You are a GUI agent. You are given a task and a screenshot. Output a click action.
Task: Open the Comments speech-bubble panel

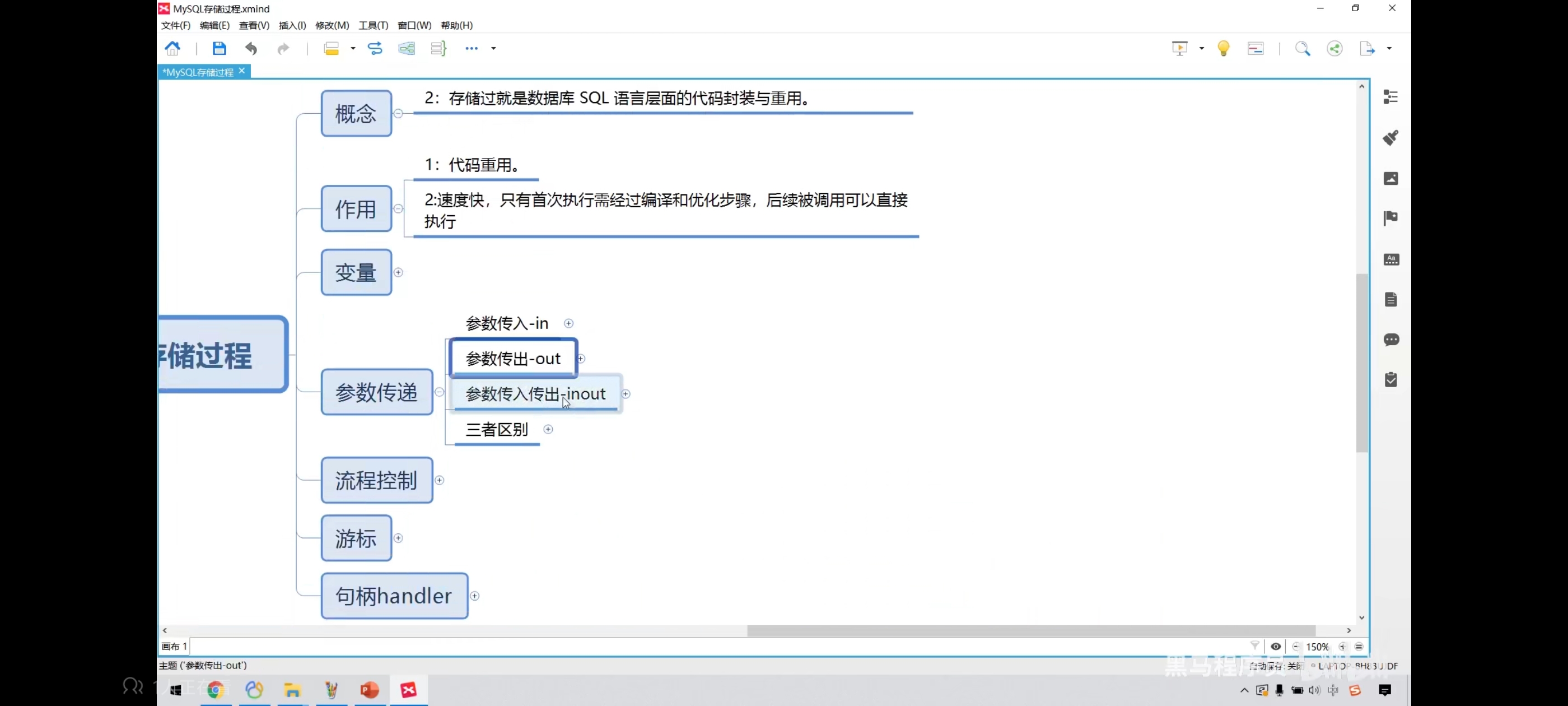[x=1390, y=340]
